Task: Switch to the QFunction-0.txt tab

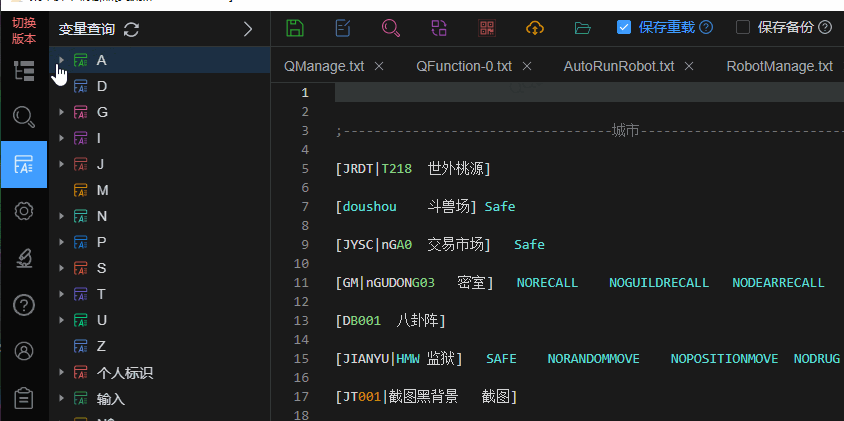Action: (x=464, y=66)
